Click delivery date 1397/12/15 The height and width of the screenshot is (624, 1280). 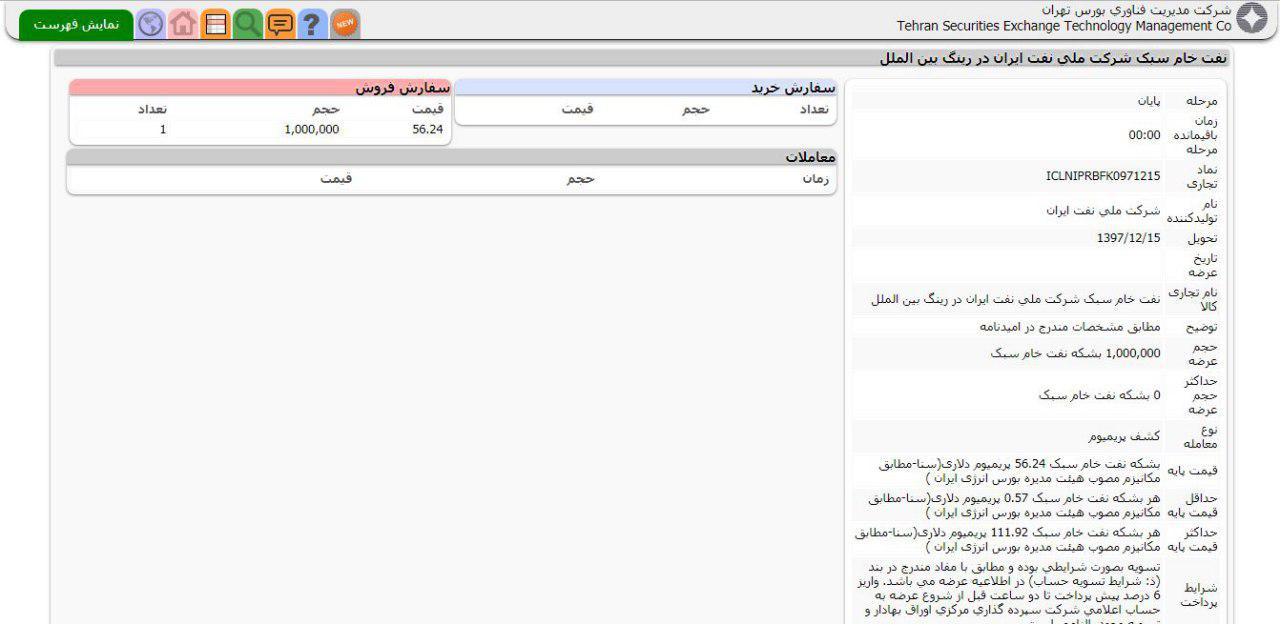[x=1129, y=238]
